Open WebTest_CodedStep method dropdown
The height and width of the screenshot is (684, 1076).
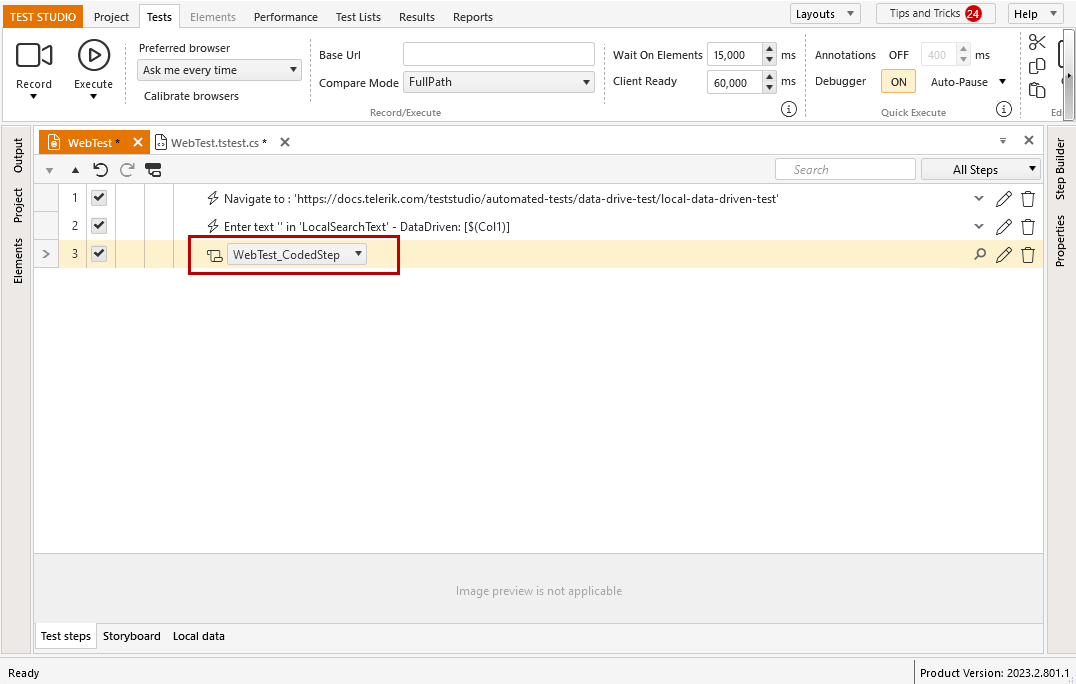(296, 255)
